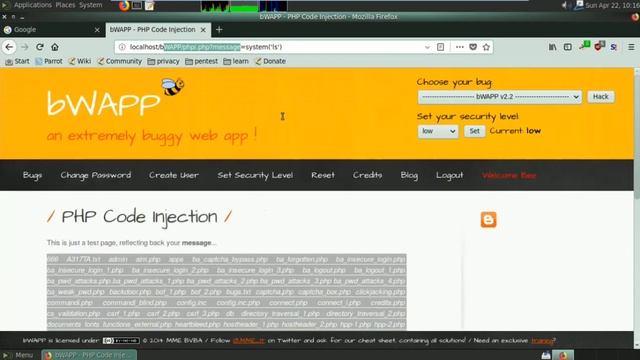This screenshot has width=640, height=360.
Task: Bookmark this page with the star icon
Action: pyautogui.click(x=486, y=47)
